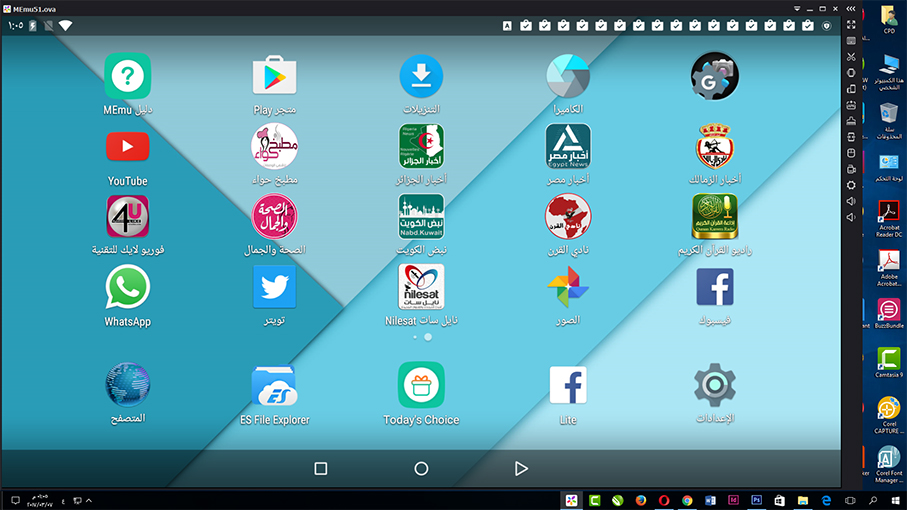Take a screenshot with the scissors icon
The height and width of the screenshot is (510, 907).
pos(851,57)
